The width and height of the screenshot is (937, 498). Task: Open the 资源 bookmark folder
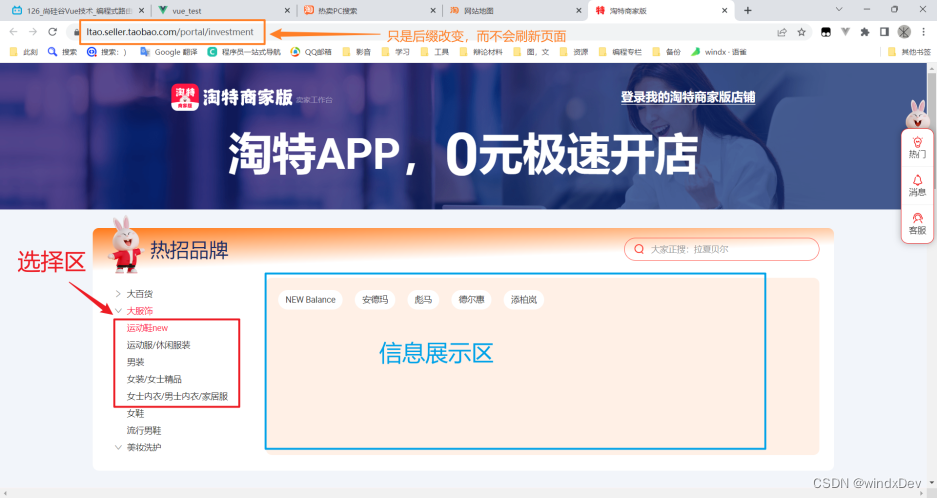[x=574, y=52]
